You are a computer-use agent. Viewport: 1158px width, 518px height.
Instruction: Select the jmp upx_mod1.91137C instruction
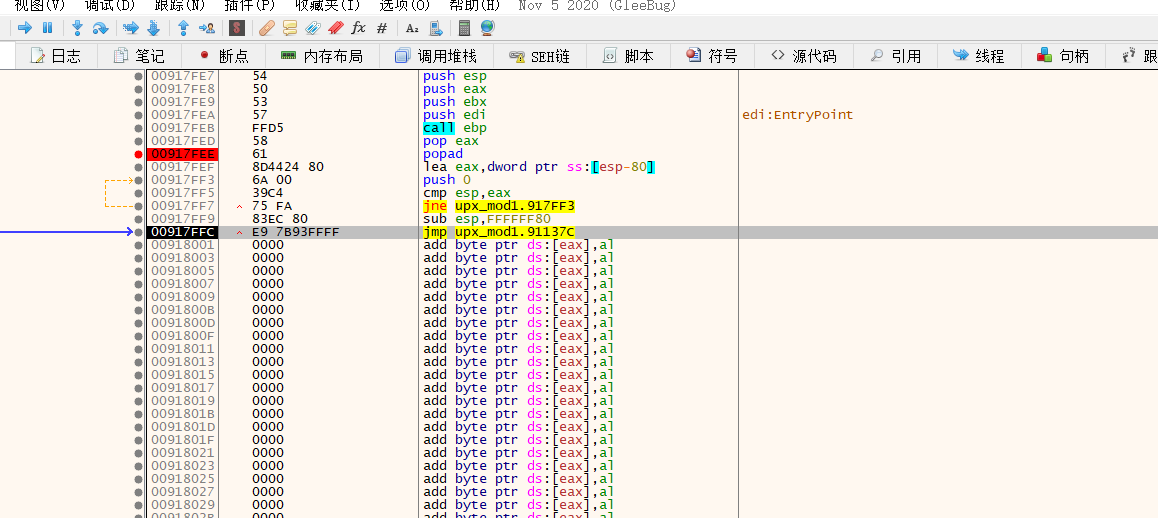tap(499, 232)
